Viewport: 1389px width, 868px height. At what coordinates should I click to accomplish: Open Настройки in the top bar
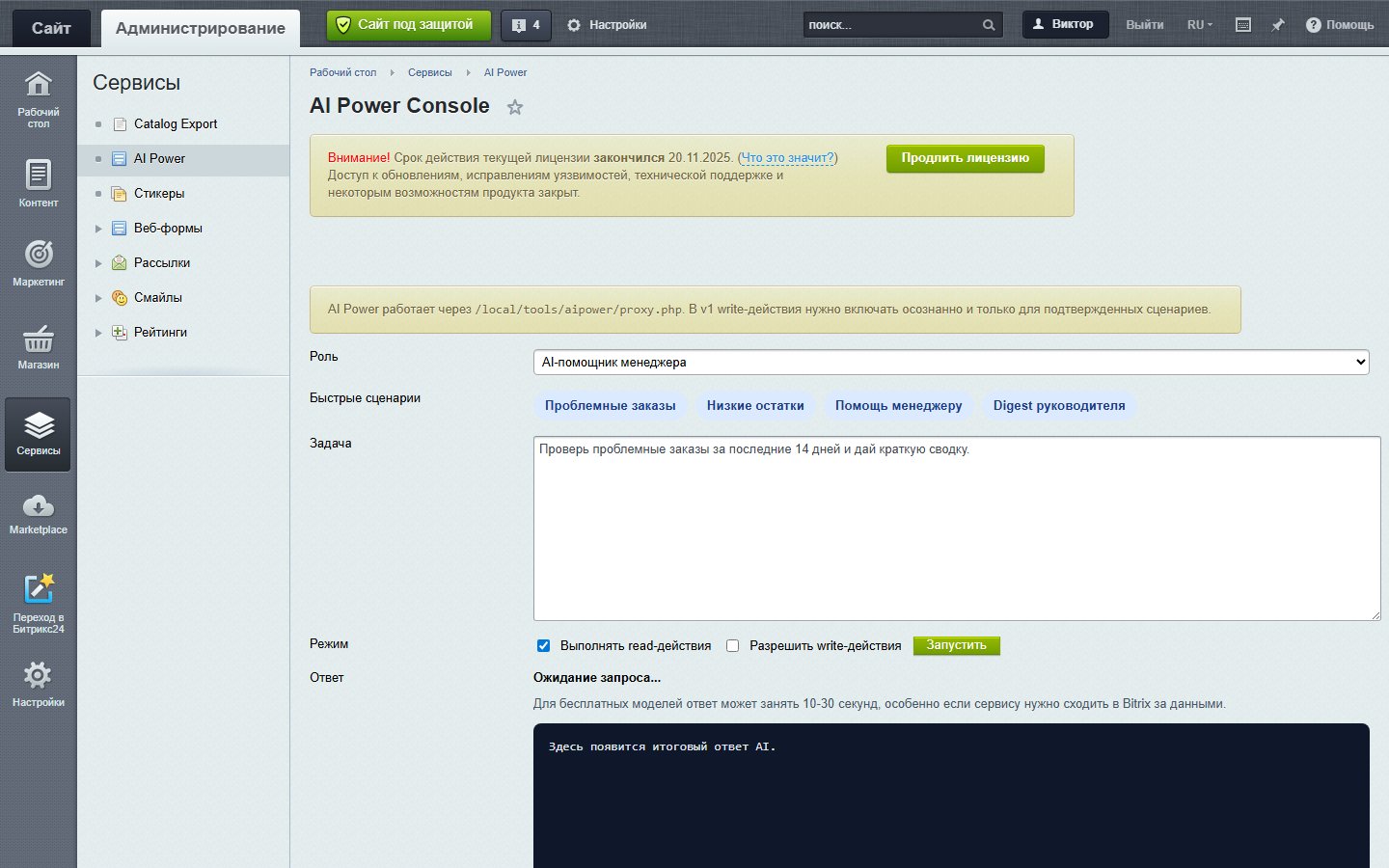click(x=607, y=25)
